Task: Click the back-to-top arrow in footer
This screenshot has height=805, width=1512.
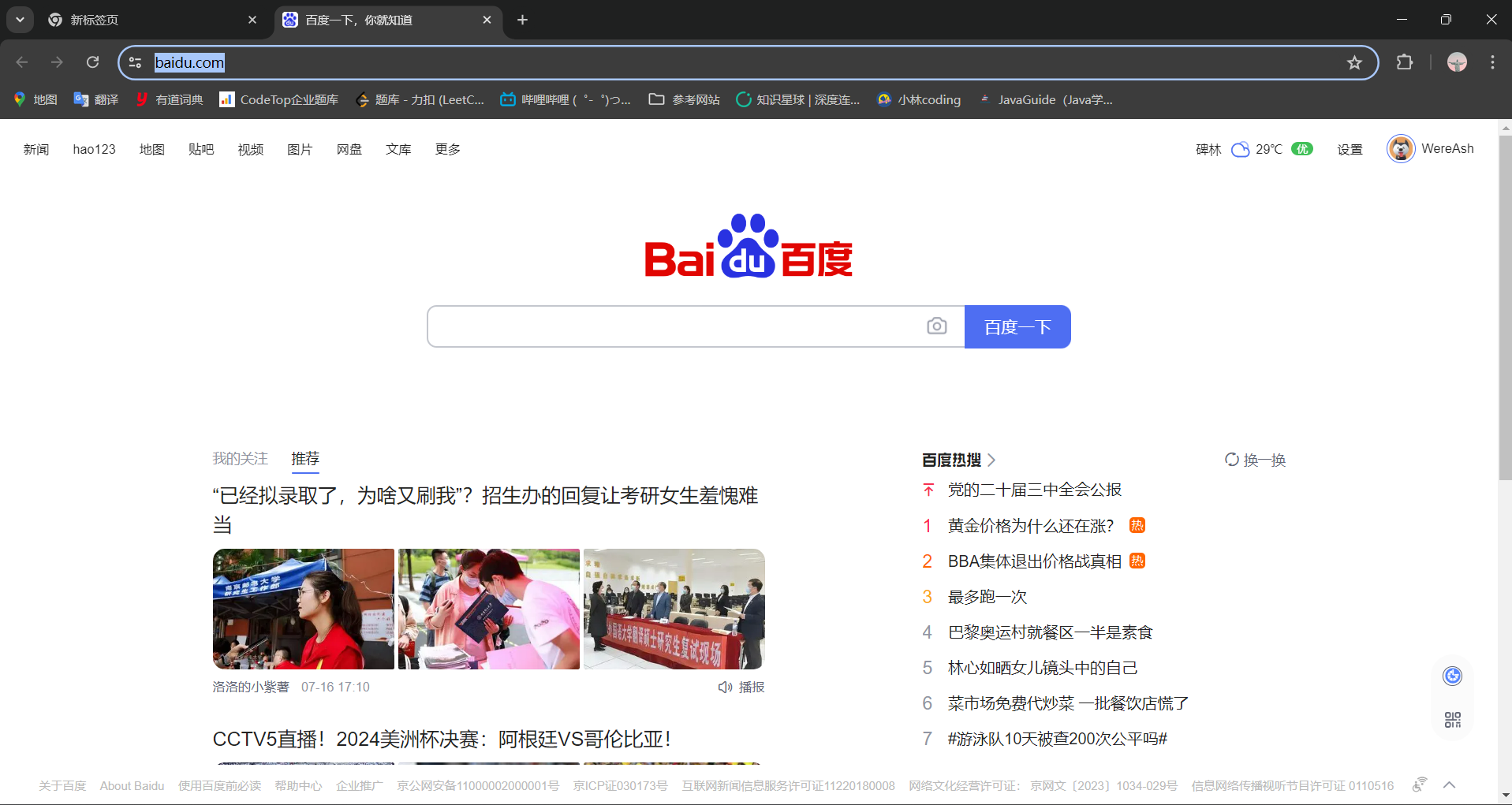Action: pos(1449,785)
